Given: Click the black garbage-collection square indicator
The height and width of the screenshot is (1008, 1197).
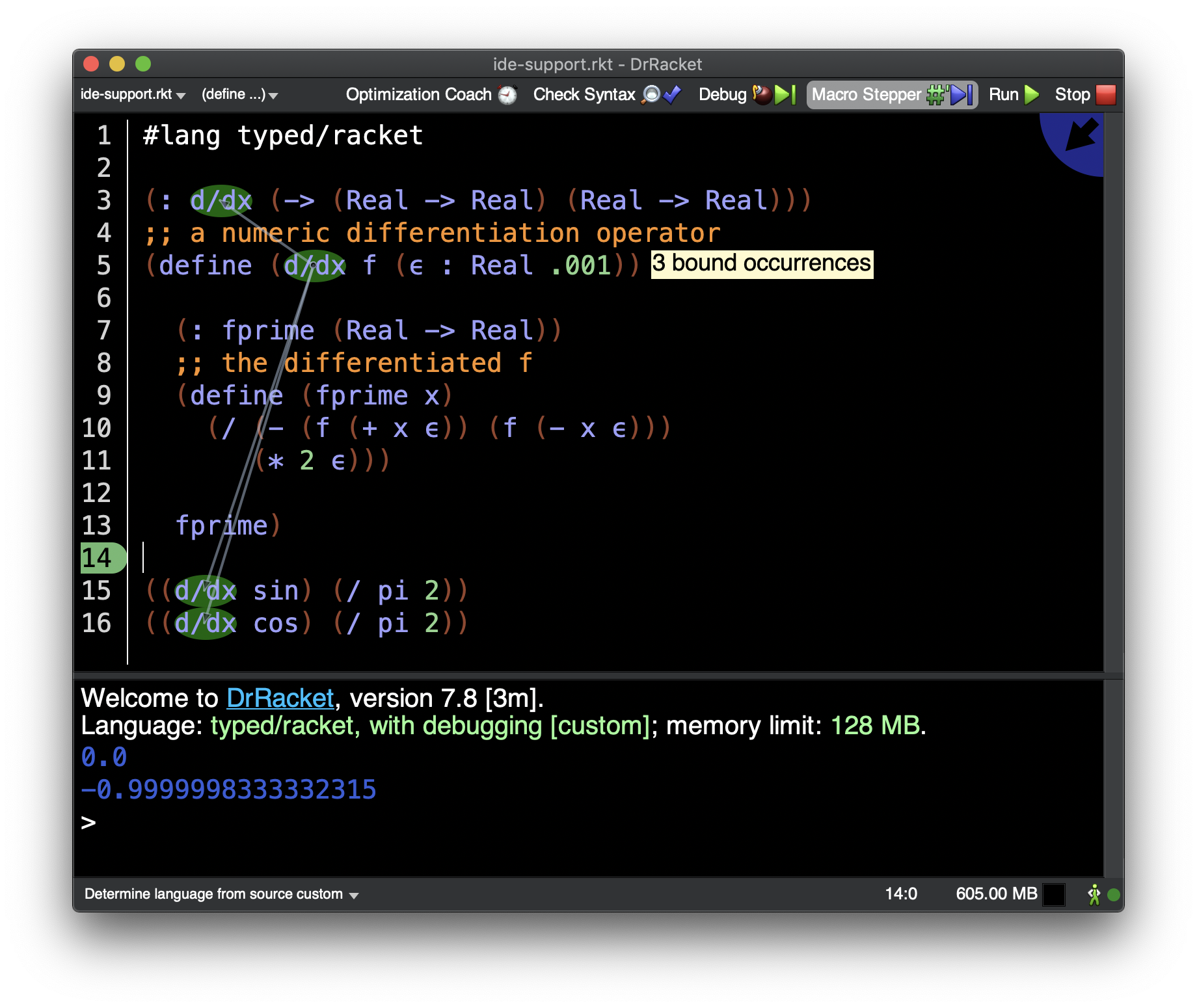Looking at the screenshot, I should point(1054,895).
